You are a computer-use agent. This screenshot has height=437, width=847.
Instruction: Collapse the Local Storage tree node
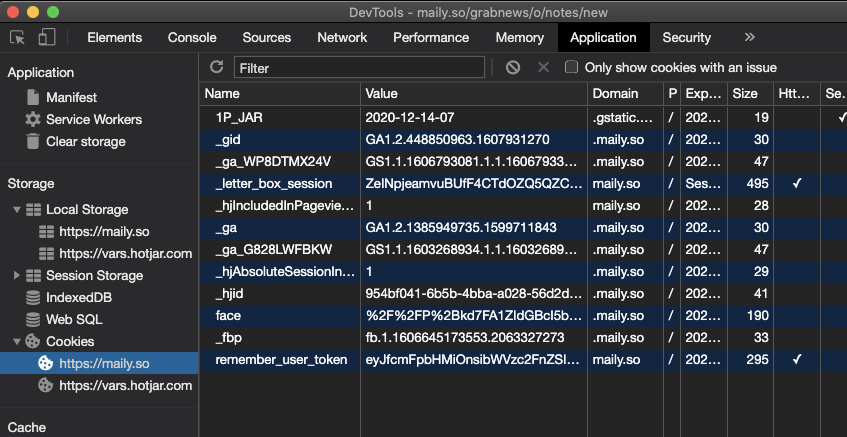click(17, 210)
